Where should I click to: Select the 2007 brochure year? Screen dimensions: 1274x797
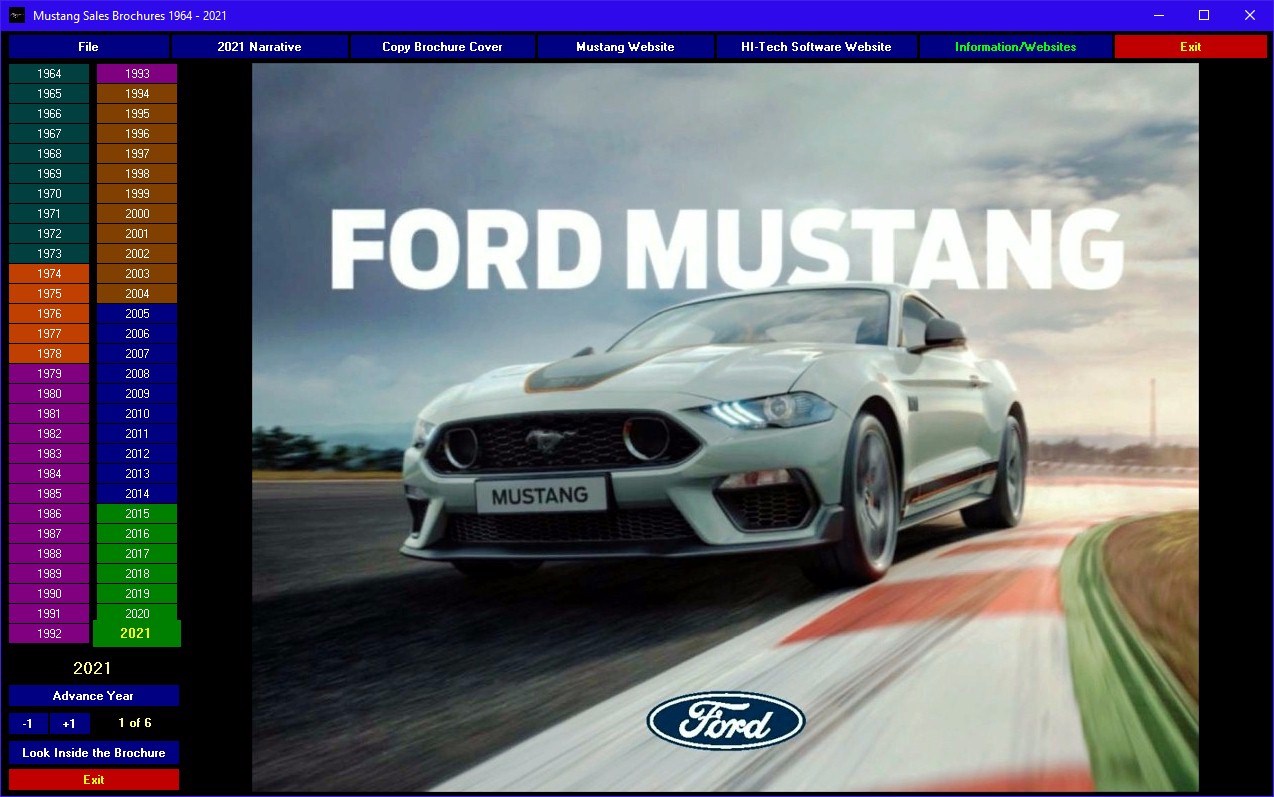[x=137, y=354]
